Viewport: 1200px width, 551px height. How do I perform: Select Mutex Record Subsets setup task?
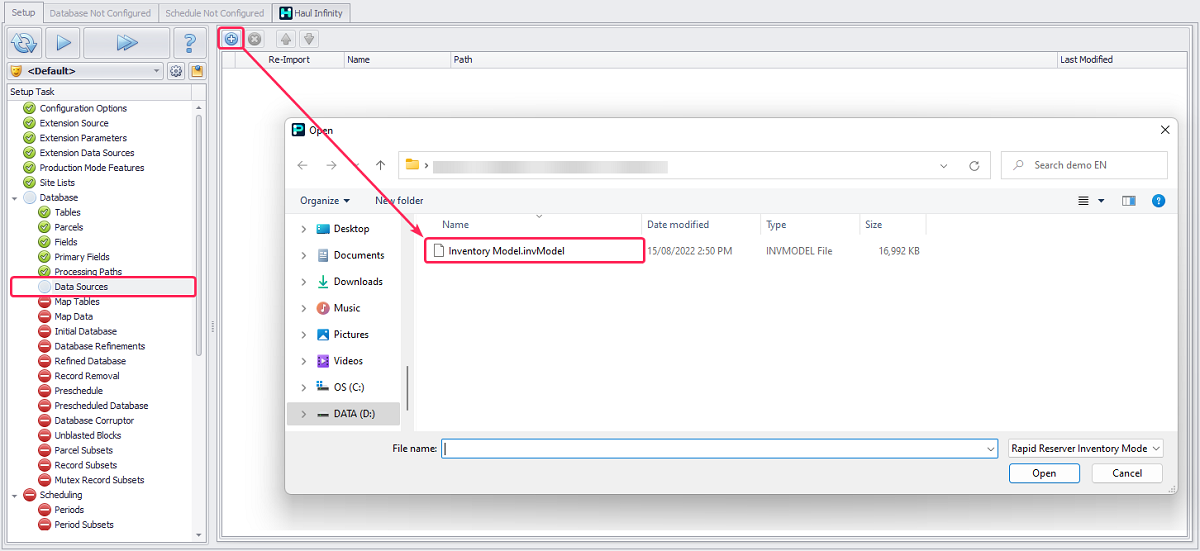[99, 480]
